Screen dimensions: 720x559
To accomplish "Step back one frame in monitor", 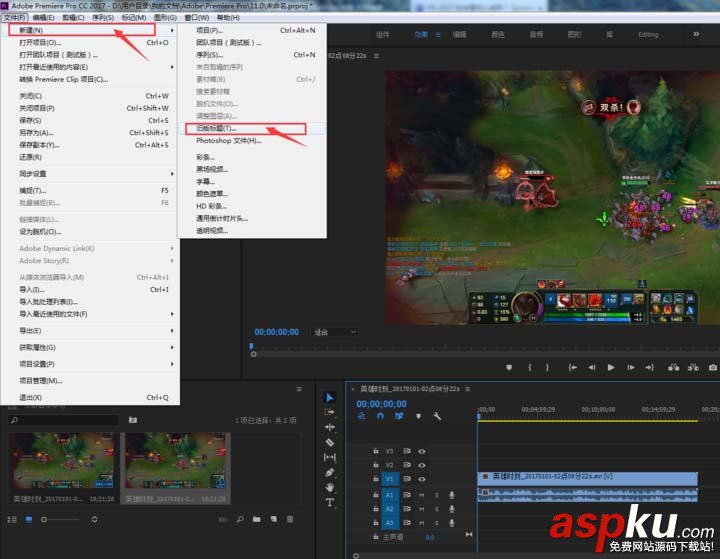I will tap(592, 367).
